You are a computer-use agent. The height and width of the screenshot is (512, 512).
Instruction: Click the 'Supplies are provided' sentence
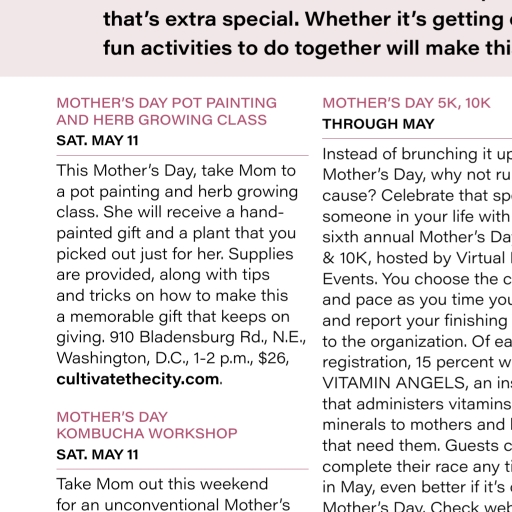pyautogui.click(x=175, y=264)
